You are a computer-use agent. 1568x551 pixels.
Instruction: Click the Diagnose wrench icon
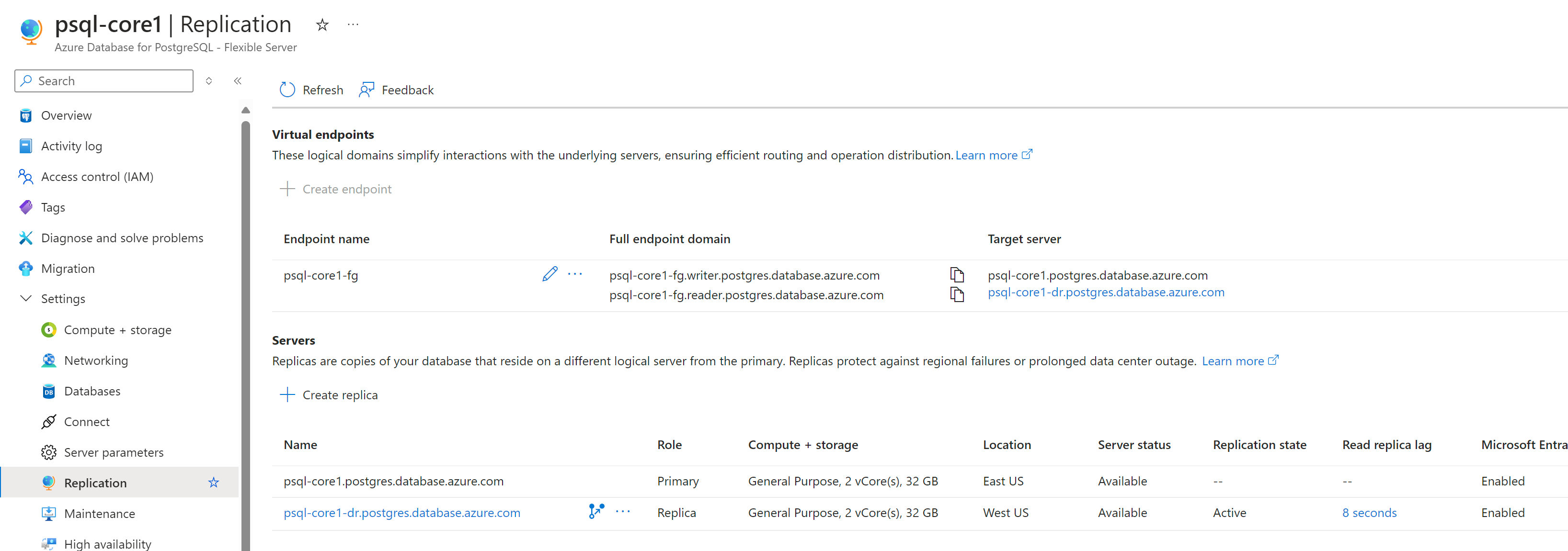[25, 238]
